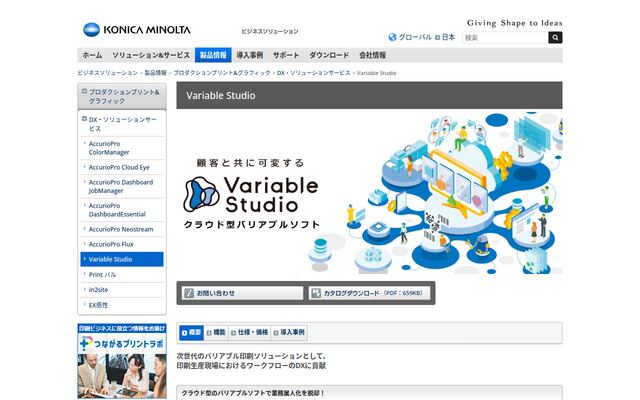
Task: Click the square icon beside DX・ソリューションサービス
Action: point(84,119)
